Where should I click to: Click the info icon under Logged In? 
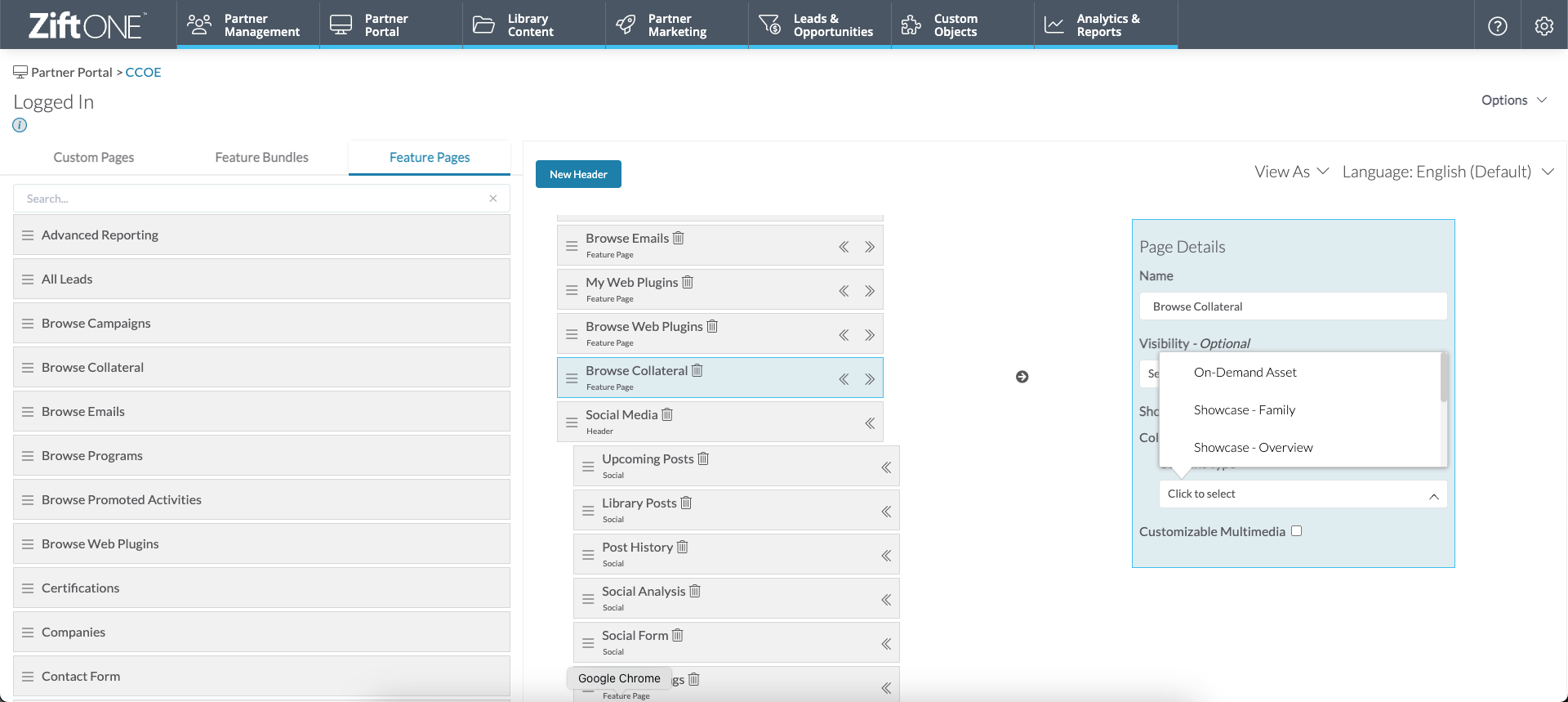click(x=20, y=125)
